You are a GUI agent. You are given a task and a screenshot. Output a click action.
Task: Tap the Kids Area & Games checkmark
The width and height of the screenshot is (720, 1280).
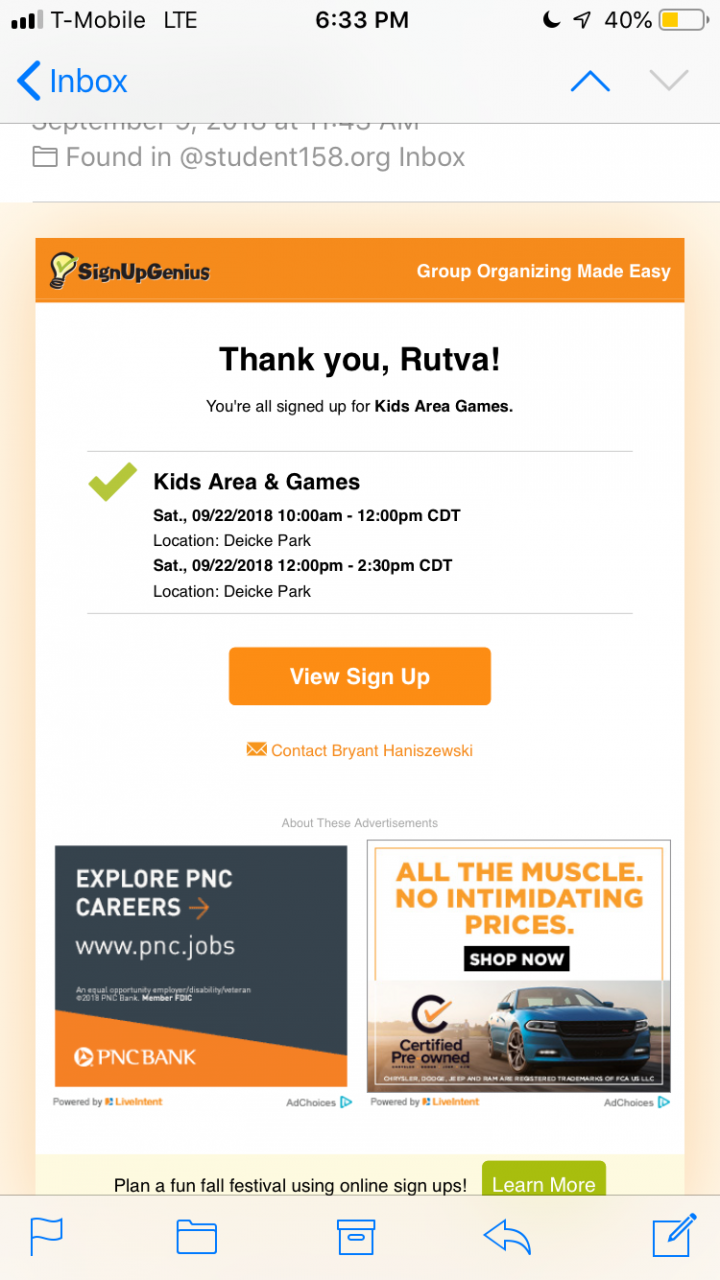tap(113, 482)
